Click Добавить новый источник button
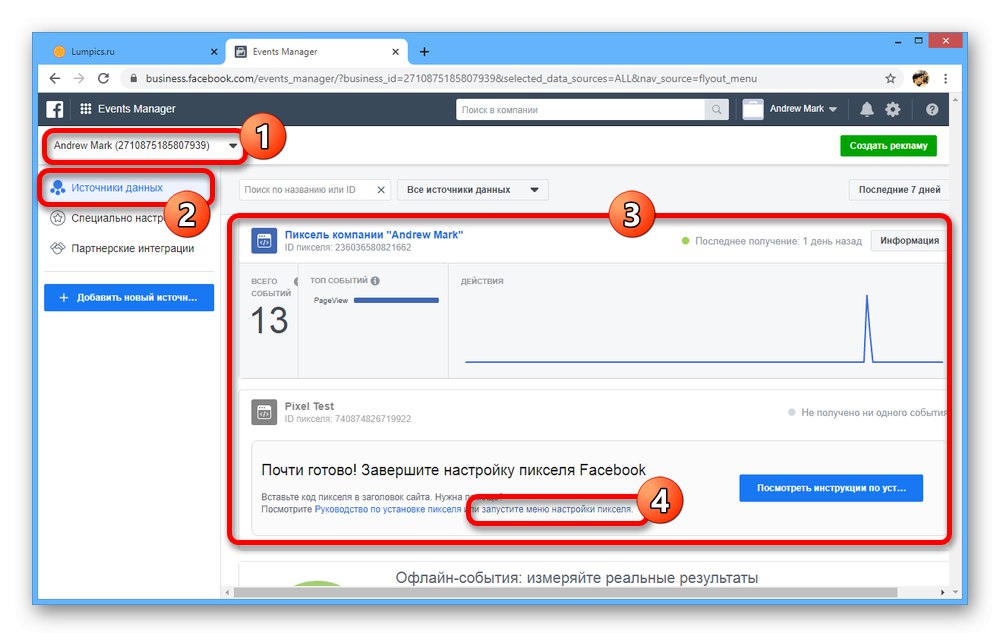This screenshot has width=1000, height=637. [x=129, y=298]
